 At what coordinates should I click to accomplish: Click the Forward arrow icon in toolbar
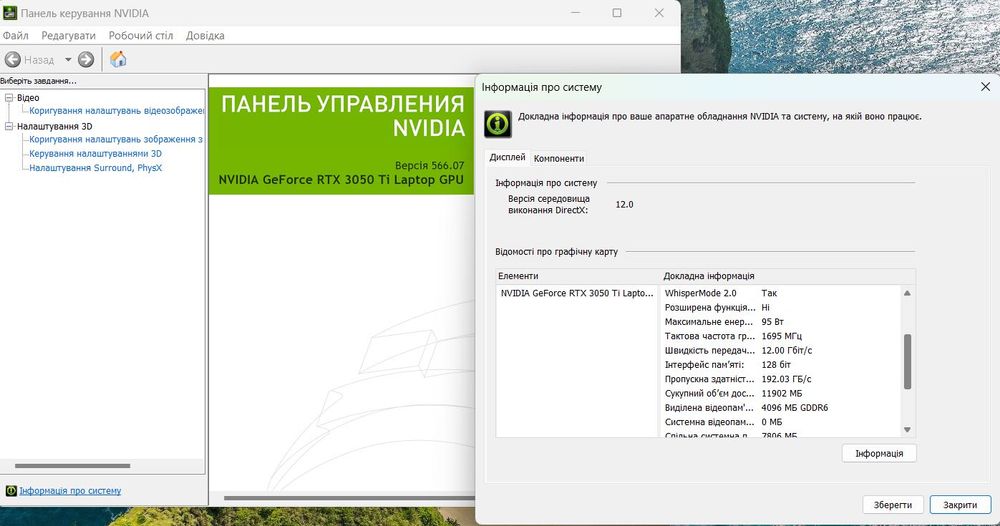(x=86, y=60)
